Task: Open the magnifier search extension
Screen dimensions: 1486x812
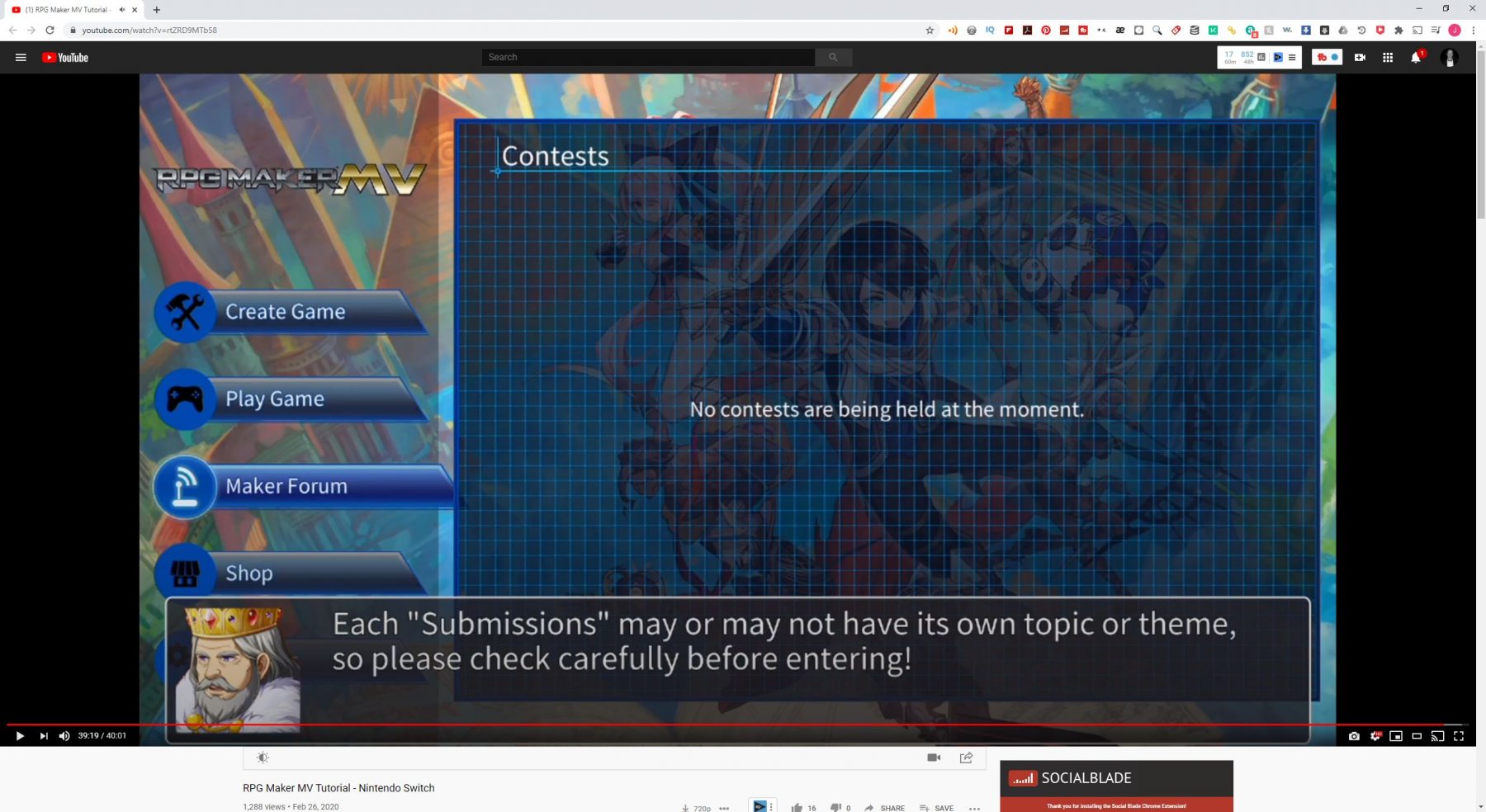Action: [1157, 30]
